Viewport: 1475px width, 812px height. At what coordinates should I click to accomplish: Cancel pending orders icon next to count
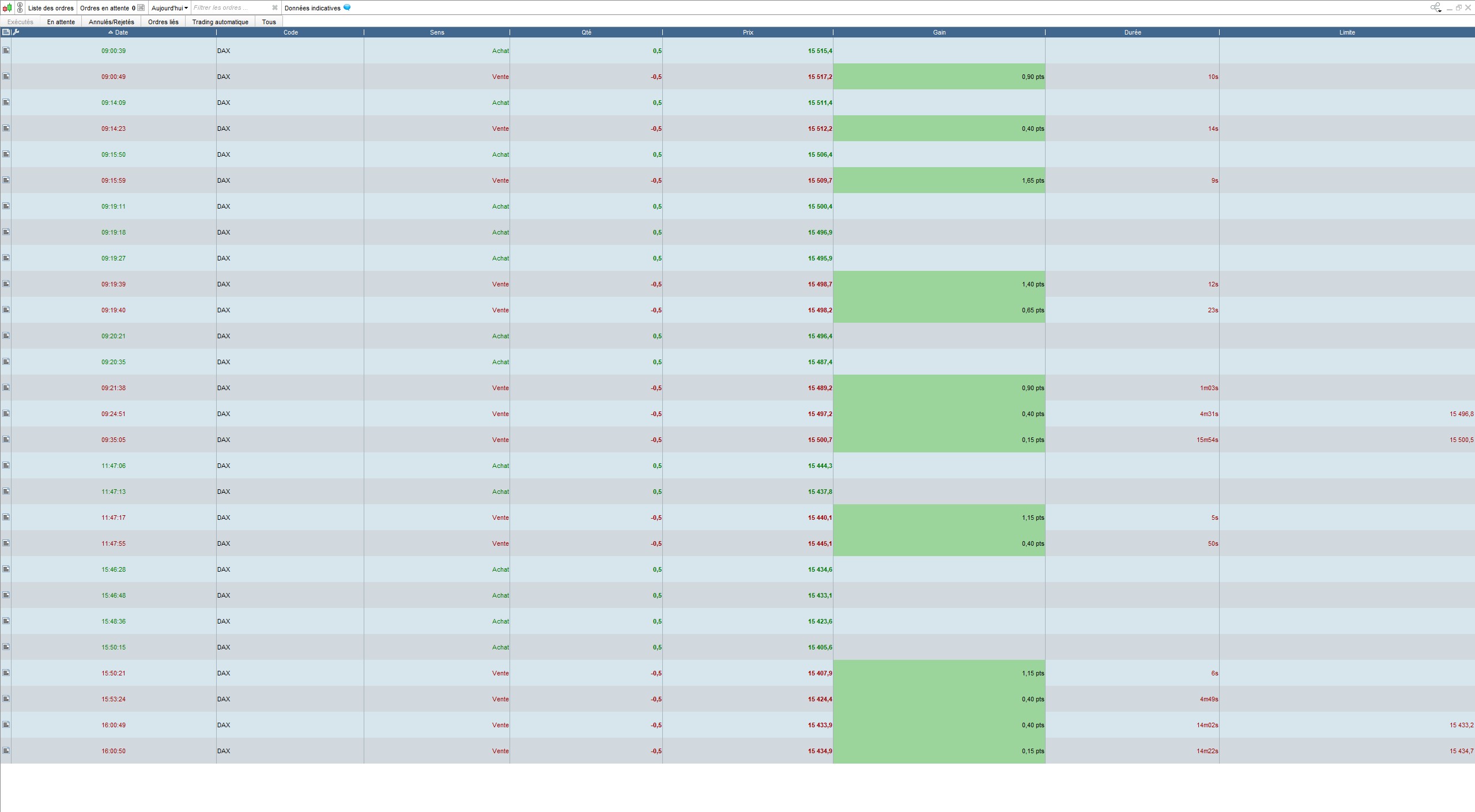(141, 7)
